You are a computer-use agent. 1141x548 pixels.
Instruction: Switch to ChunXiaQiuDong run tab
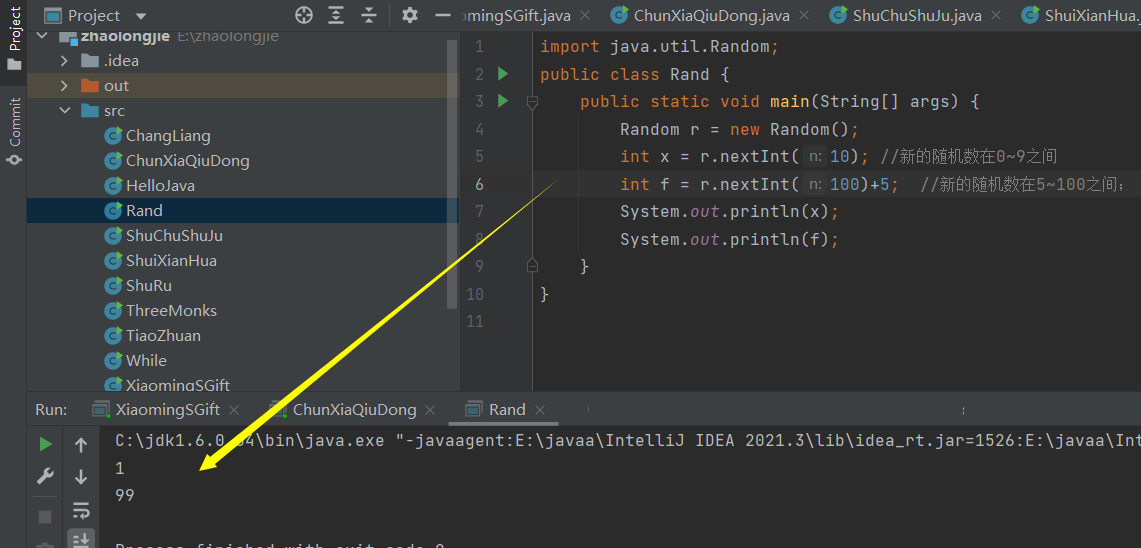(x=354, y=410)
